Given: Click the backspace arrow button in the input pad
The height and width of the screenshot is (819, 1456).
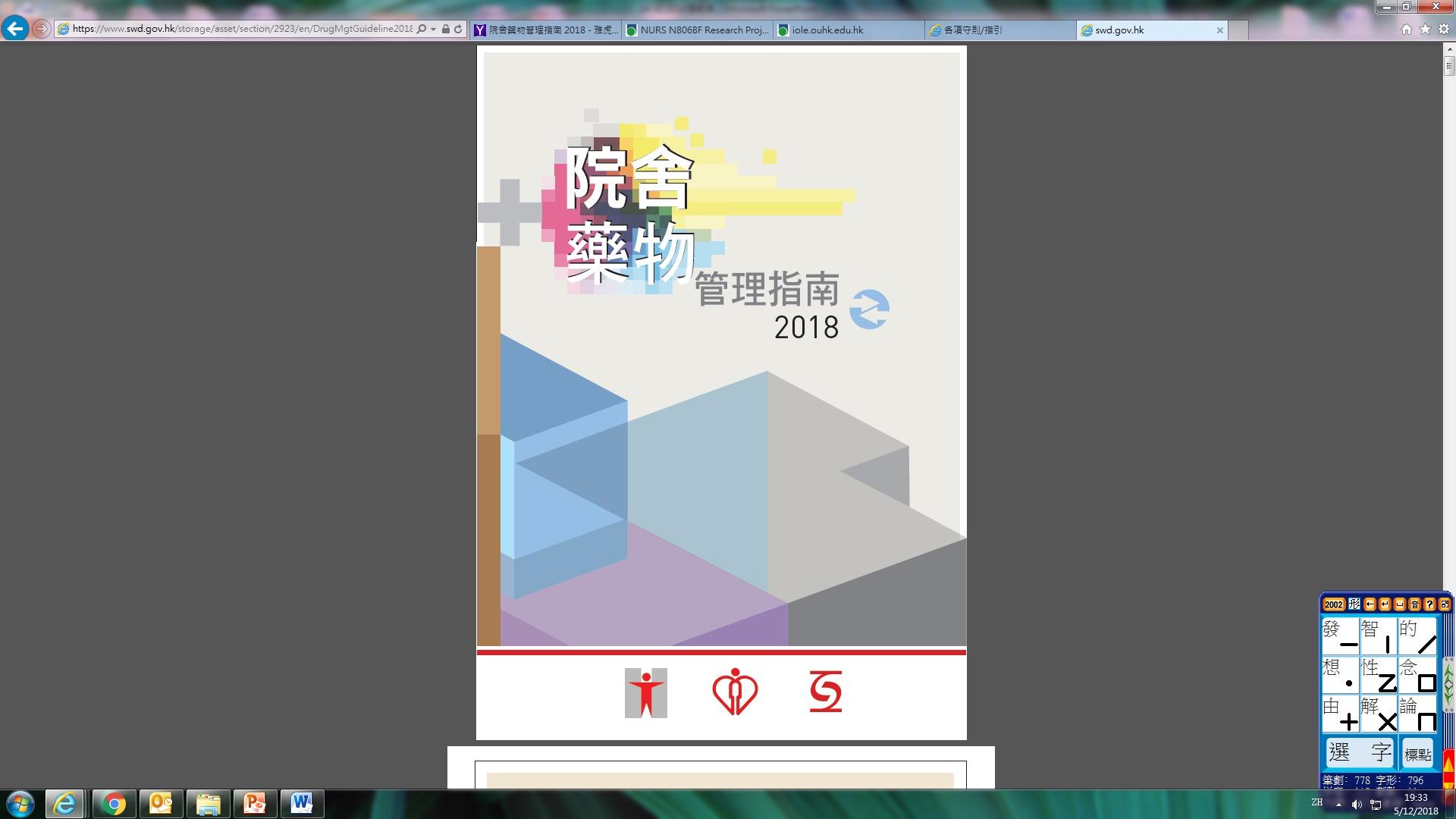Looking at the screenshot, I should pos(1370,604).
